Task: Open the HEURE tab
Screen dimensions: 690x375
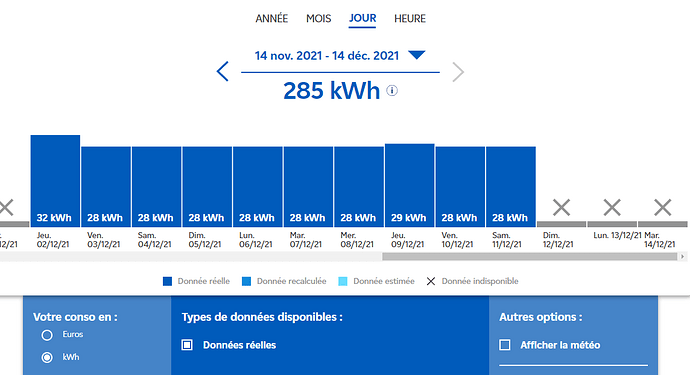Action: tap(410, 18)
